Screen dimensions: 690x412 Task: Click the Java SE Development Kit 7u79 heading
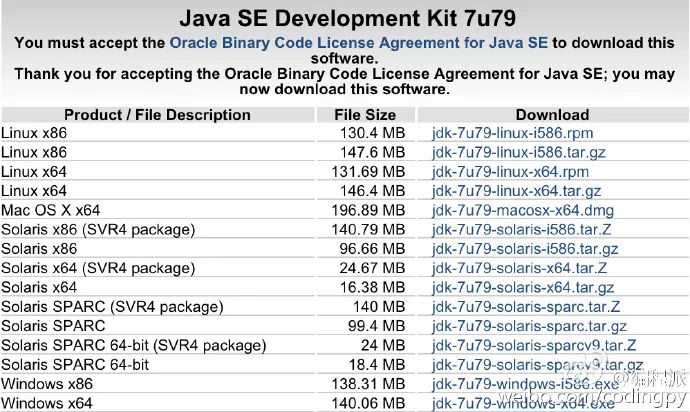pyautogui.click(x=347, y=18)
